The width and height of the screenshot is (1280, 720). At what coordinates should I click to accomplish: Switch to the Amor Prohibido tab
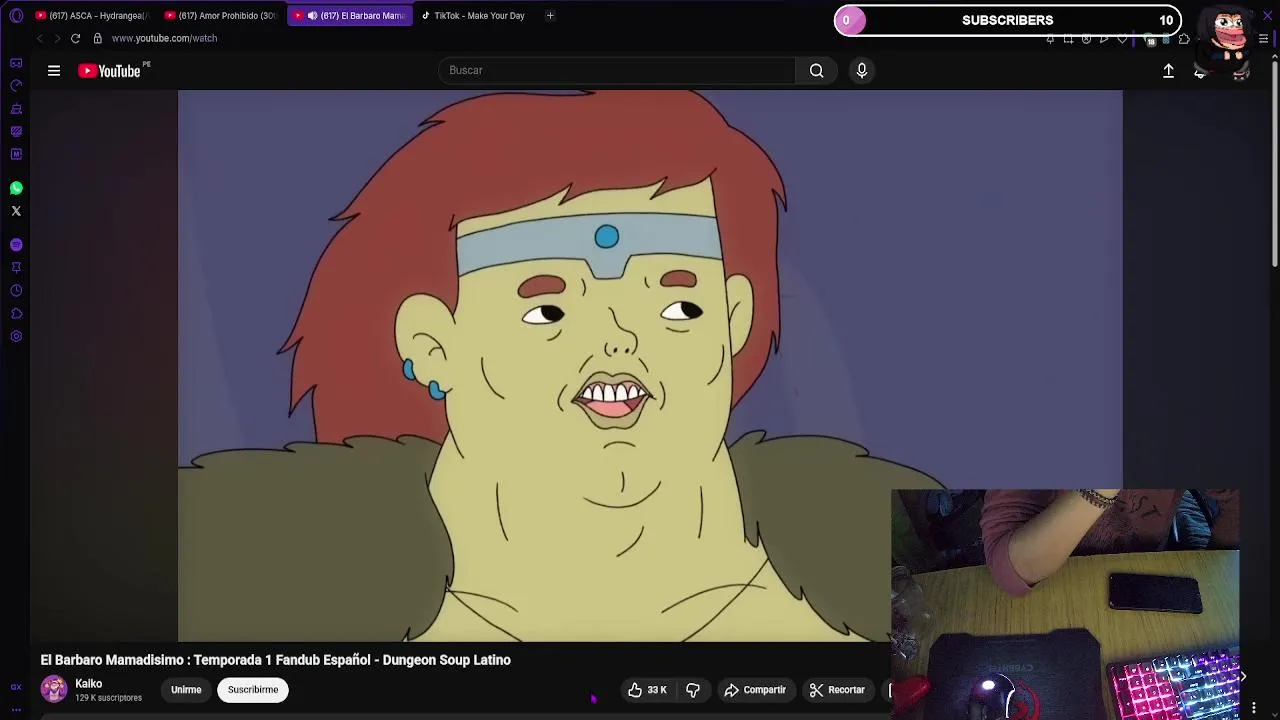pyautogui.click(x=220, y=16)
